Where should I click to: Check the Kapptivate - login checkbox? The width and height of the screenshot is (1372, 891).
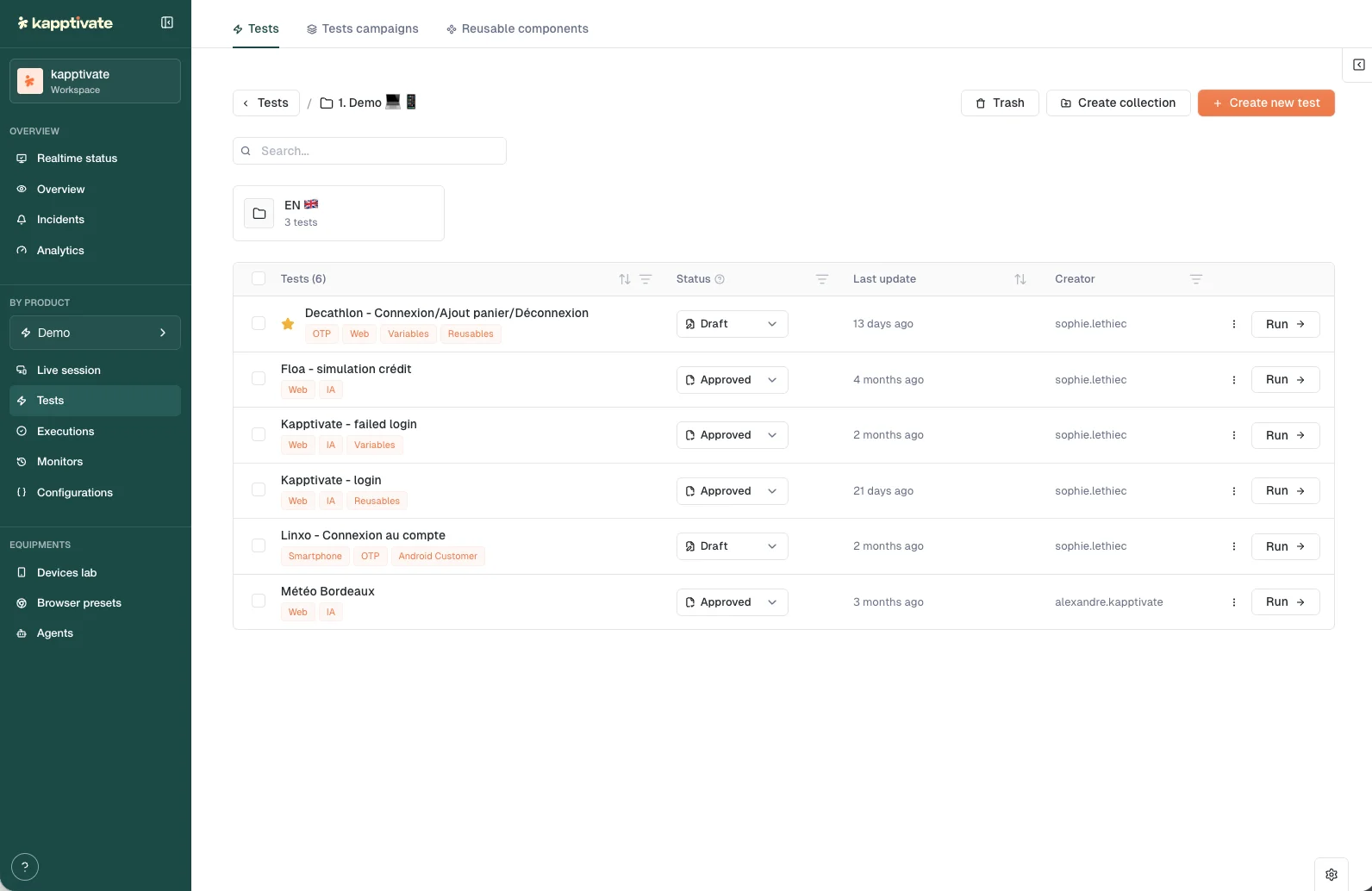259,489
